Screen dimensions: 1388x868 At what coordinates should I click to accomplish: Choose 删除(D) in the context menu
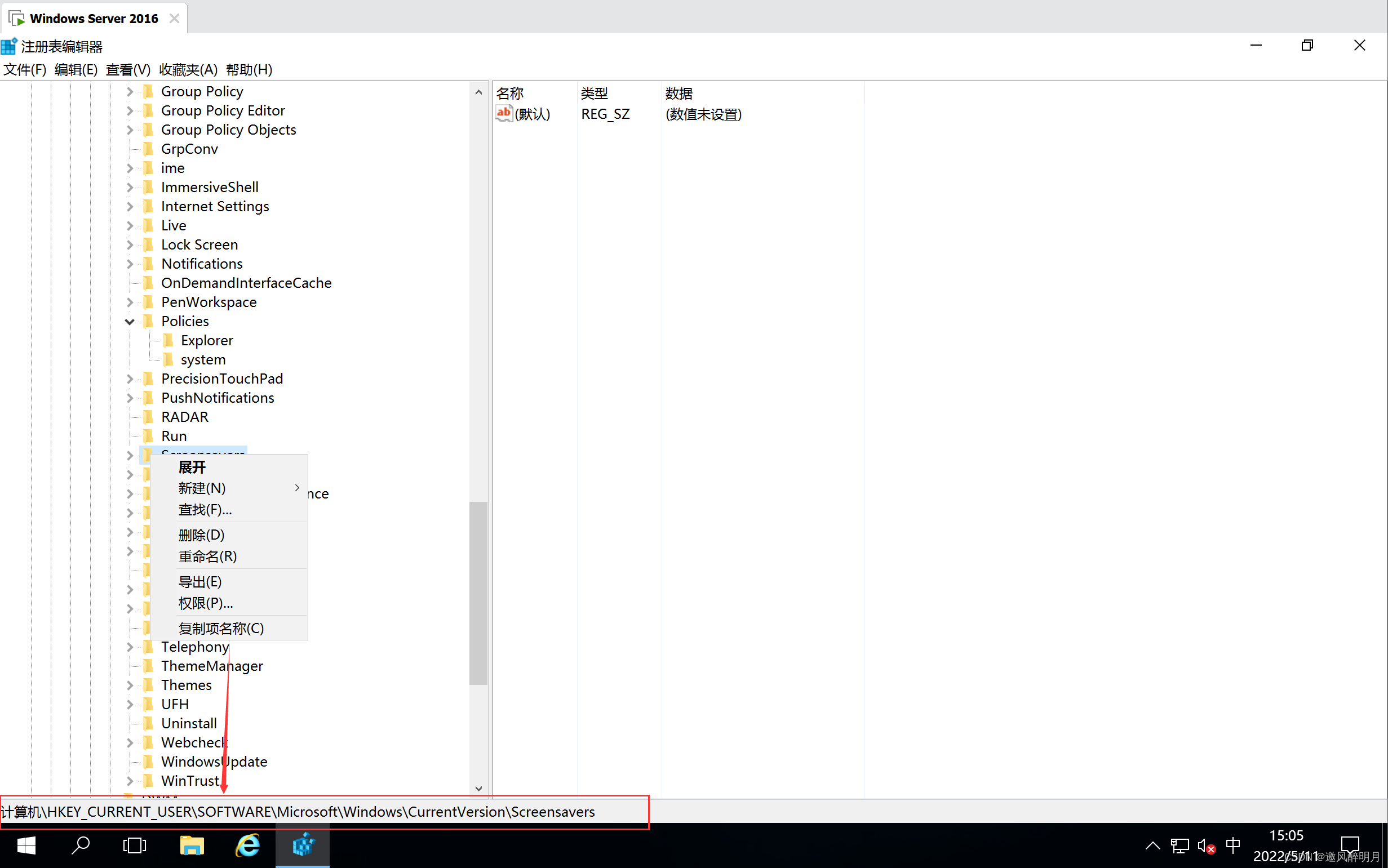coord(229,535)
